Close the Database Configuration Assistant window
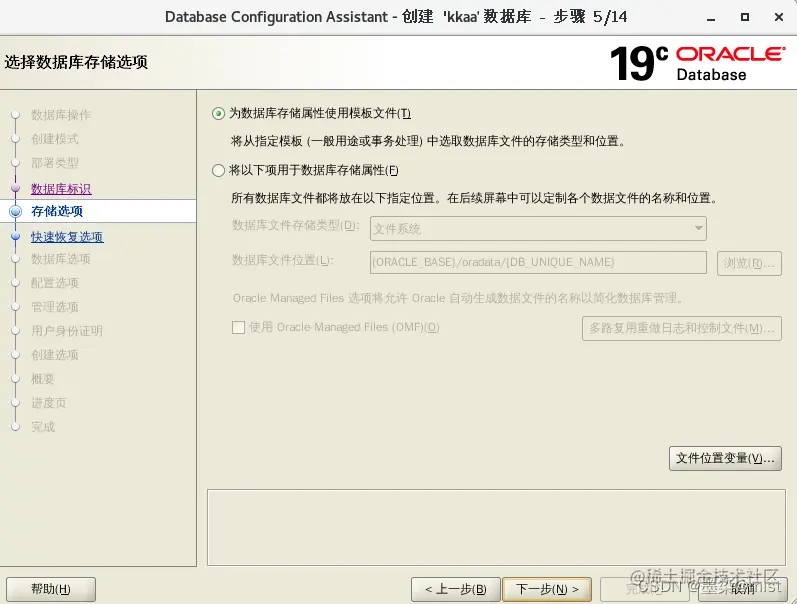Viewport: 797px width, 604px height. 779,17
